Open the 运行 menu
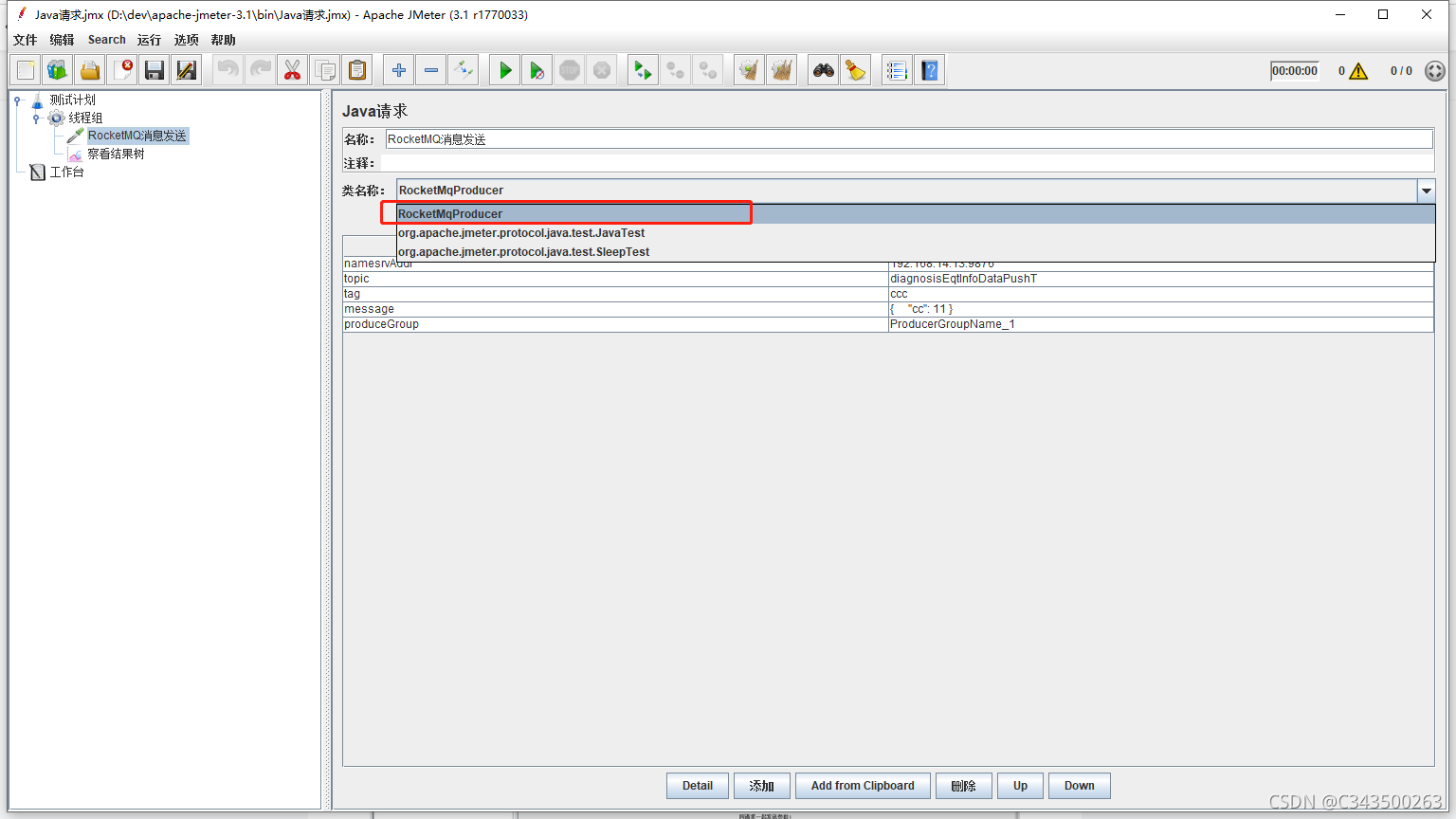The width and height of the screenshot is (1456, 819). 149,40
